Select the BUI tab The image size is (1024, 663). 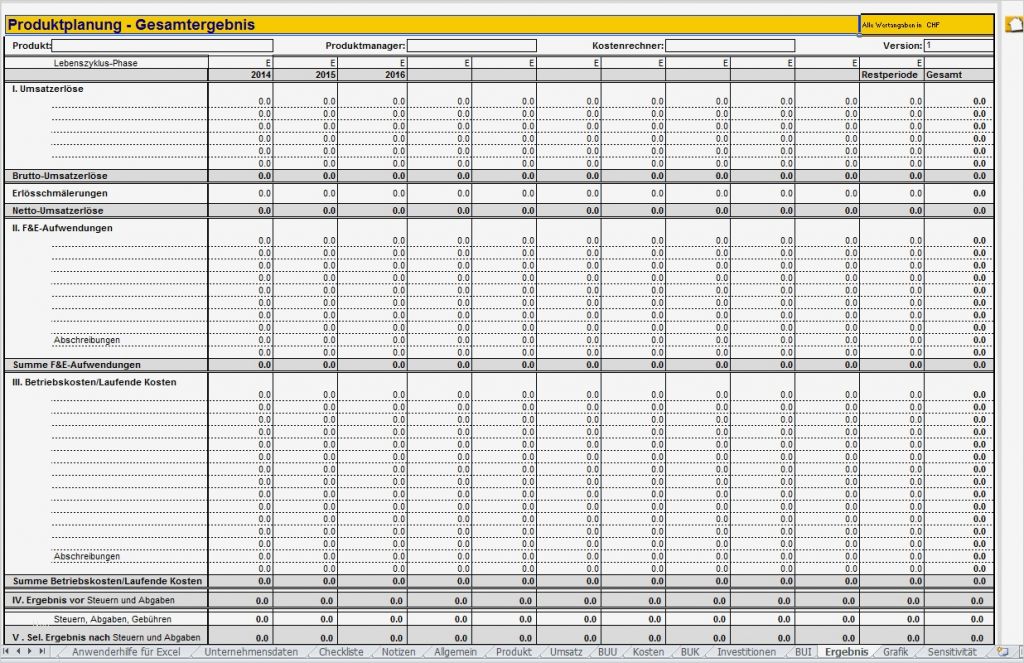click(x=803, y=652)
